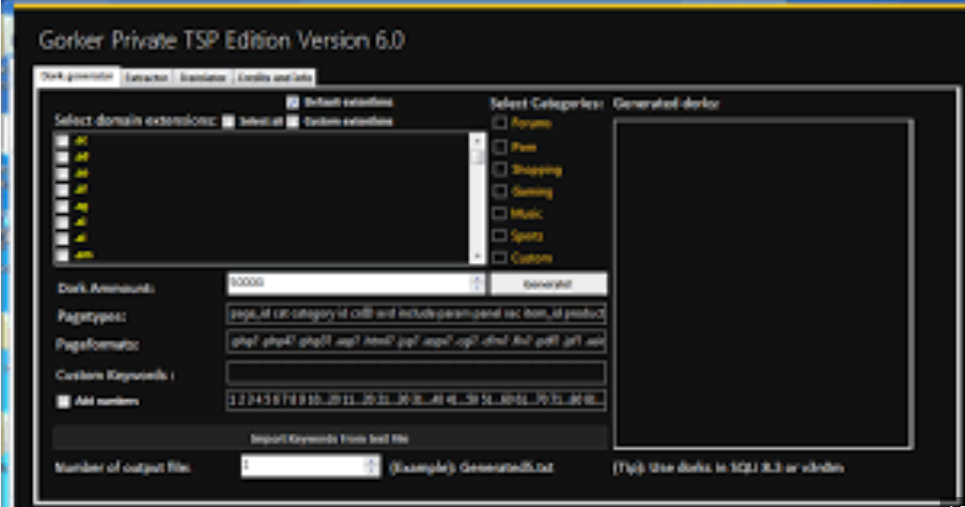965x507 pixels.
Task: Click inside the Generated dorks output box
Action: (763, 284)
